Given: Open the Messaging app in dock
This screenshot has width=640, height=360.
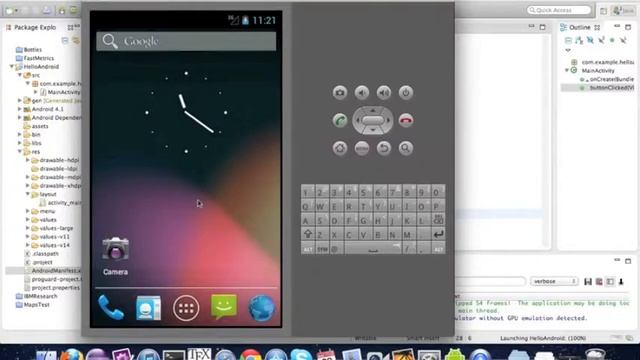Looking at the screenshot, I should coord(224,307).
